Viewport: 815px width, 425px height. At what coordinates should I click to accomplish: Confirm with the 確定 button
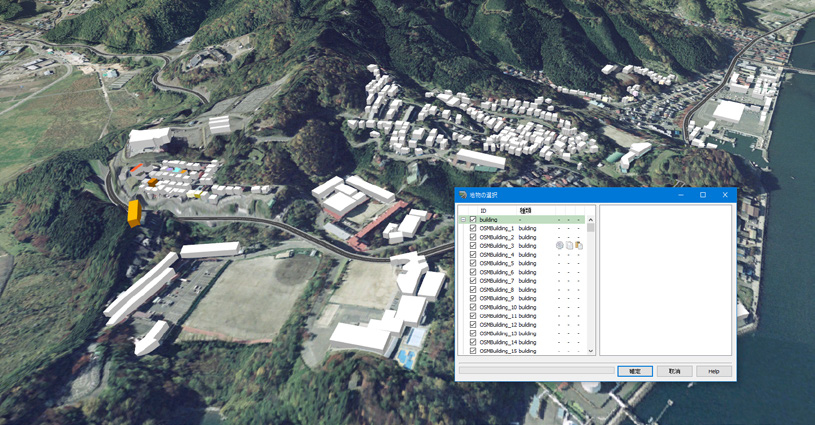click(x=635, y=371)
